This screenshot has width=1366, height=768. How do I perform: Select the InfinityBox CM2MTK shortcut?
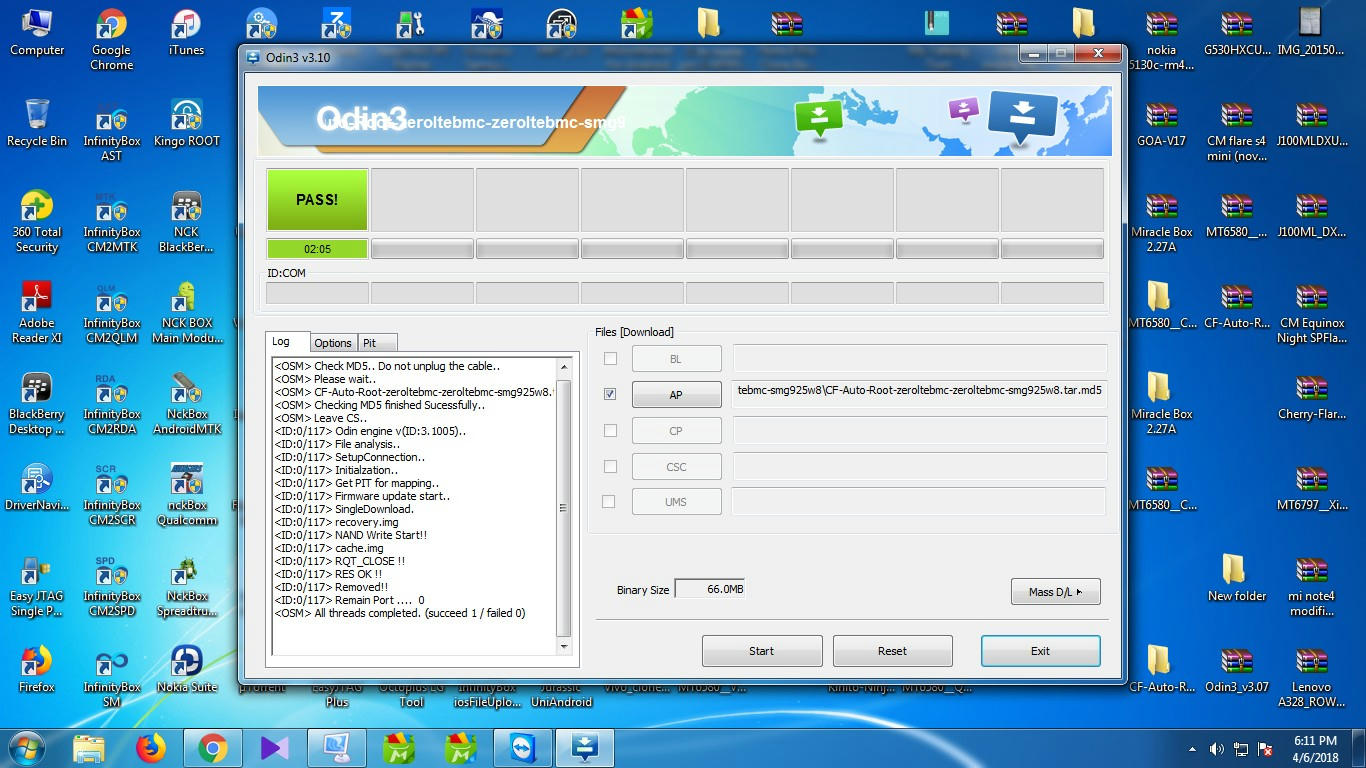click(x=111, y=222)
